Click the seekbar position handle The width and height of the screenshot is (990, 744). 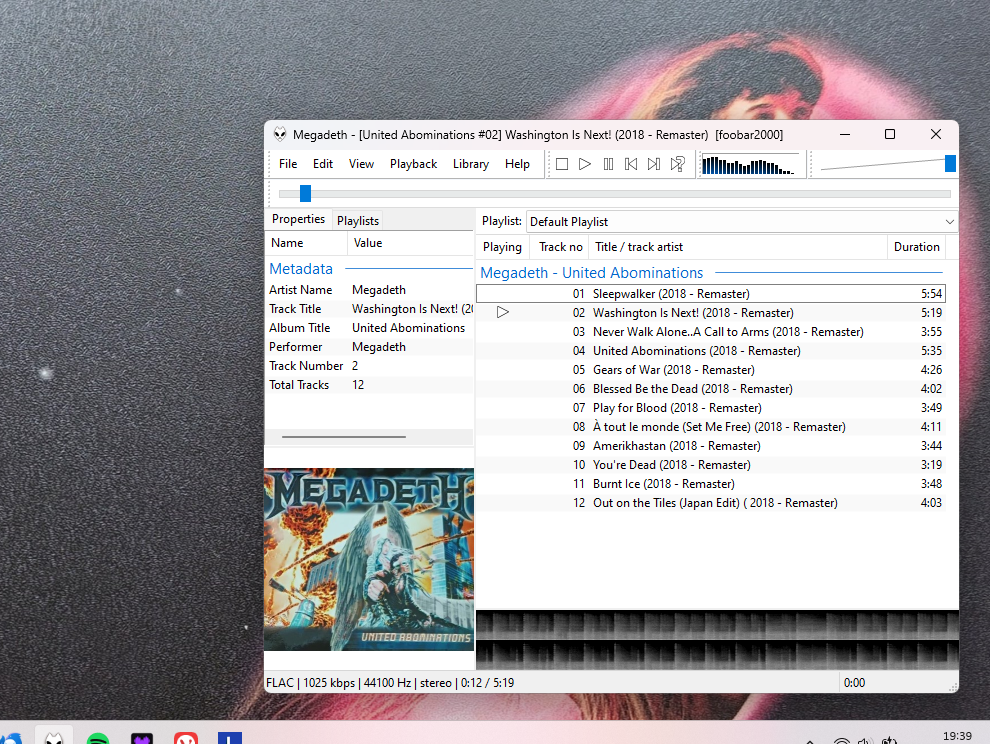point(306,193)
